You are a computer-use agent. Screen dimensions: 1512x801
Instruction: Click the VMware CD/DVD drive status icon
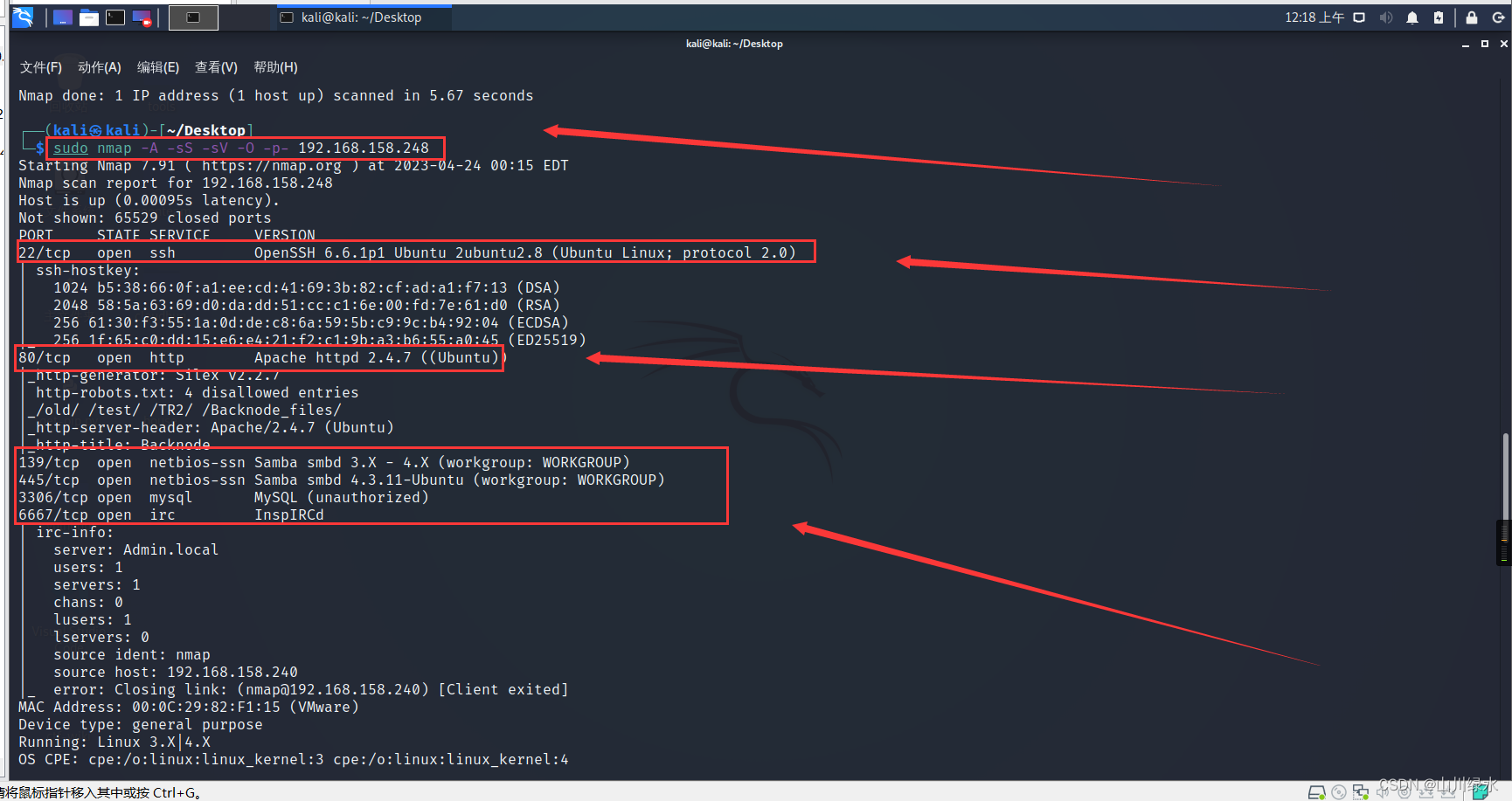[1339, 792]
